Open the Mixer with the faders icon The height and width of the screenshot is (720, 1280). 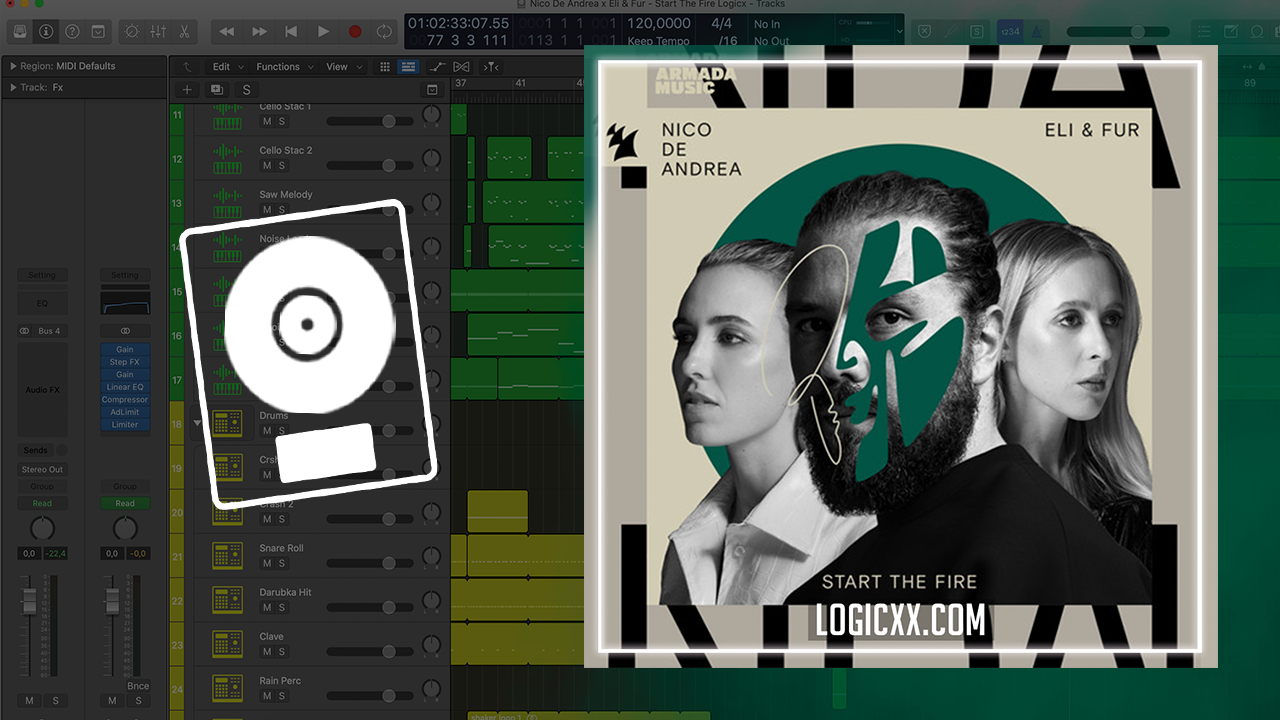point(158,32)
